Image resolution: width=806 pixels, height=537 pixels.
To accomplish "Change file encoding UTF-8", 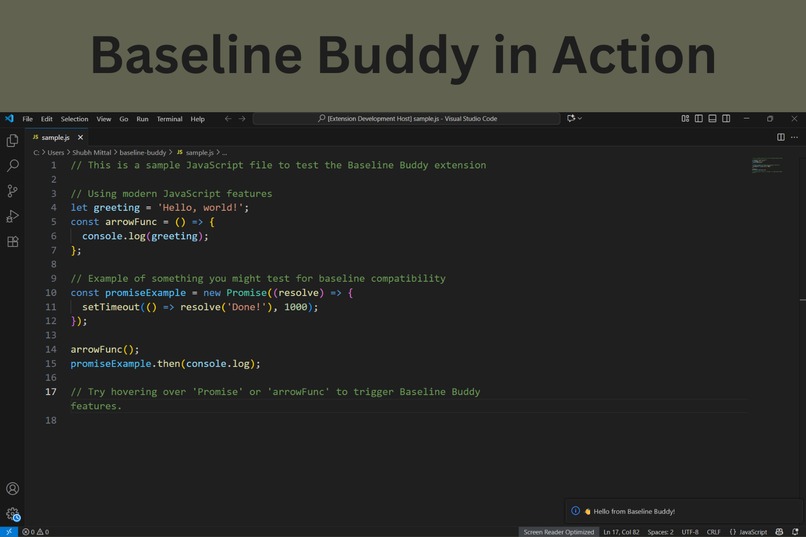I will (x=690, y=532).
